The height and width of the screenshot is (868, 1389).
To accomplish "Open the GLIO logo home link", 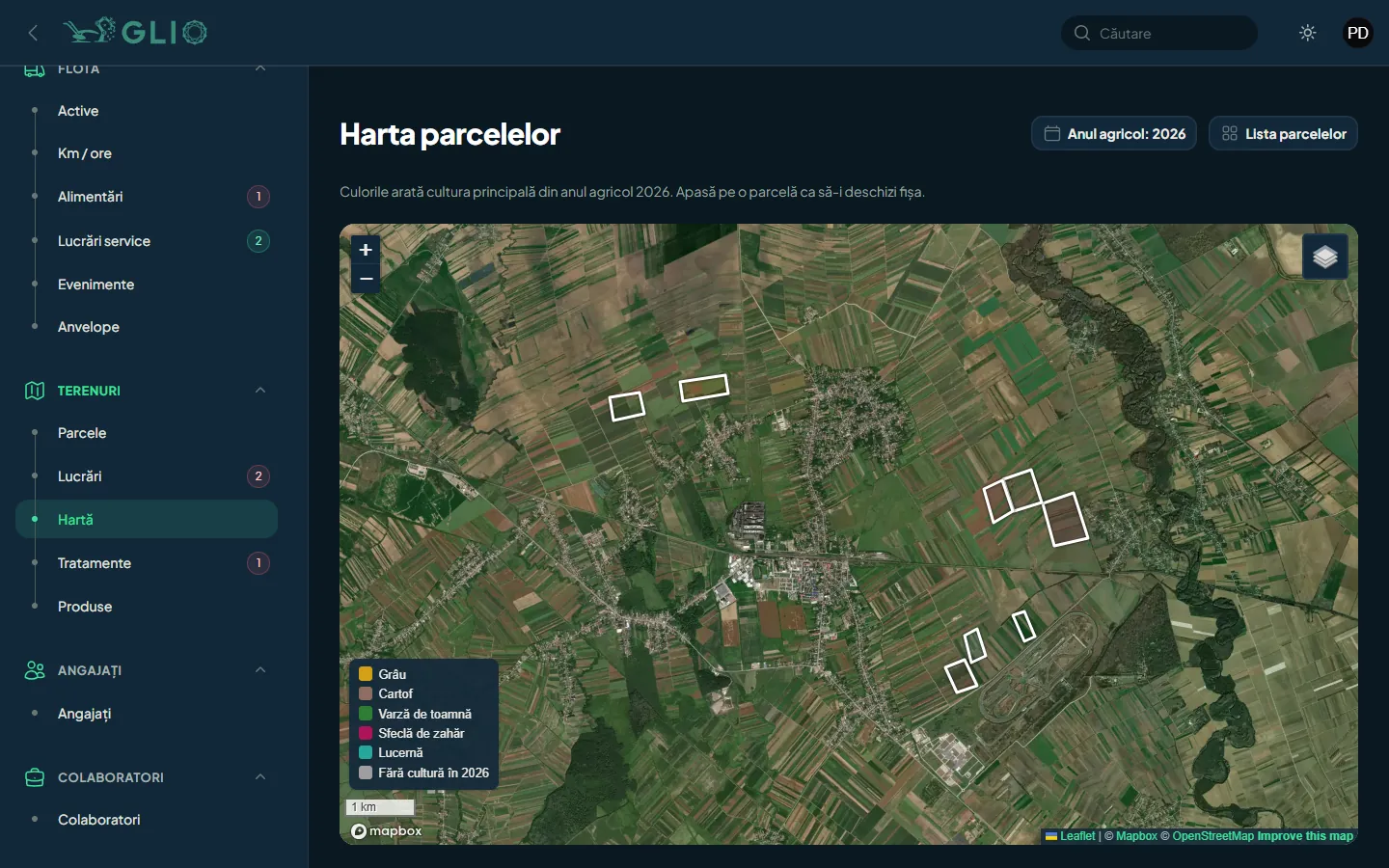I will [x=135, y=32].
